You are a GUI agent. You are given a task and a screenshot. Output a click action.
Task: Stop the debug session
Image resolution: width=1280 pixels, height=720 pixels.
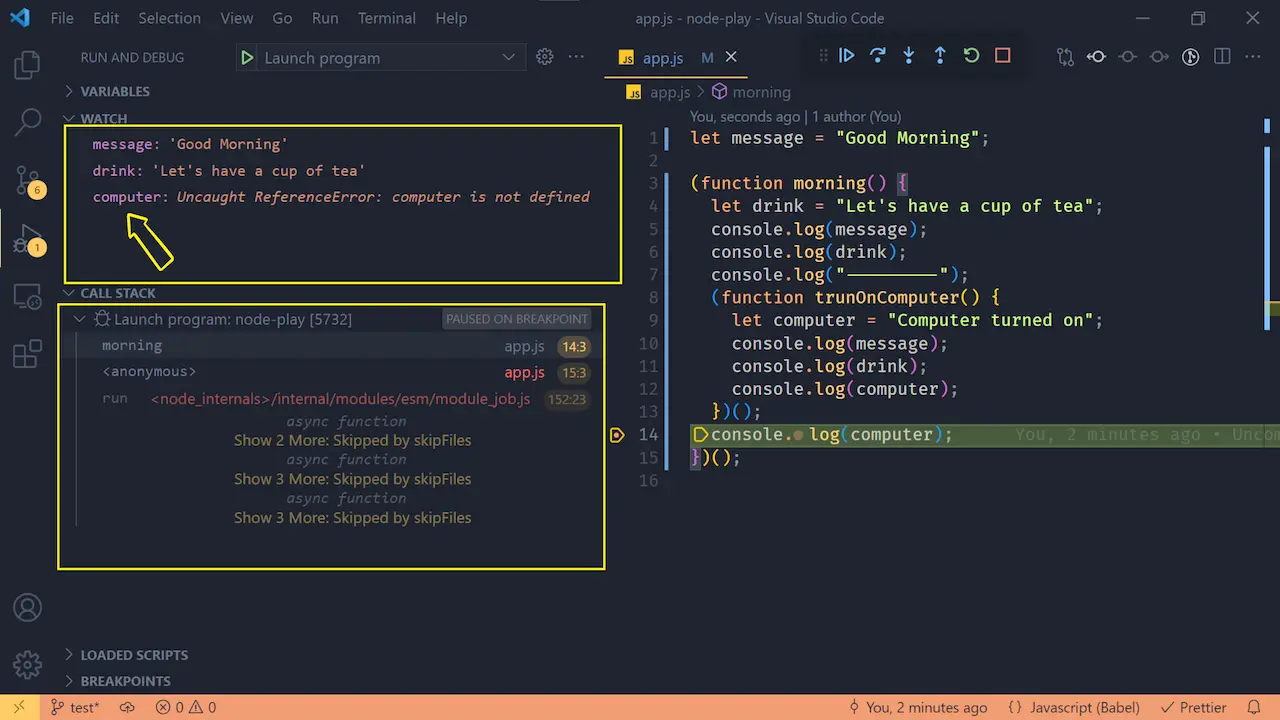(x=1003, y=56)
